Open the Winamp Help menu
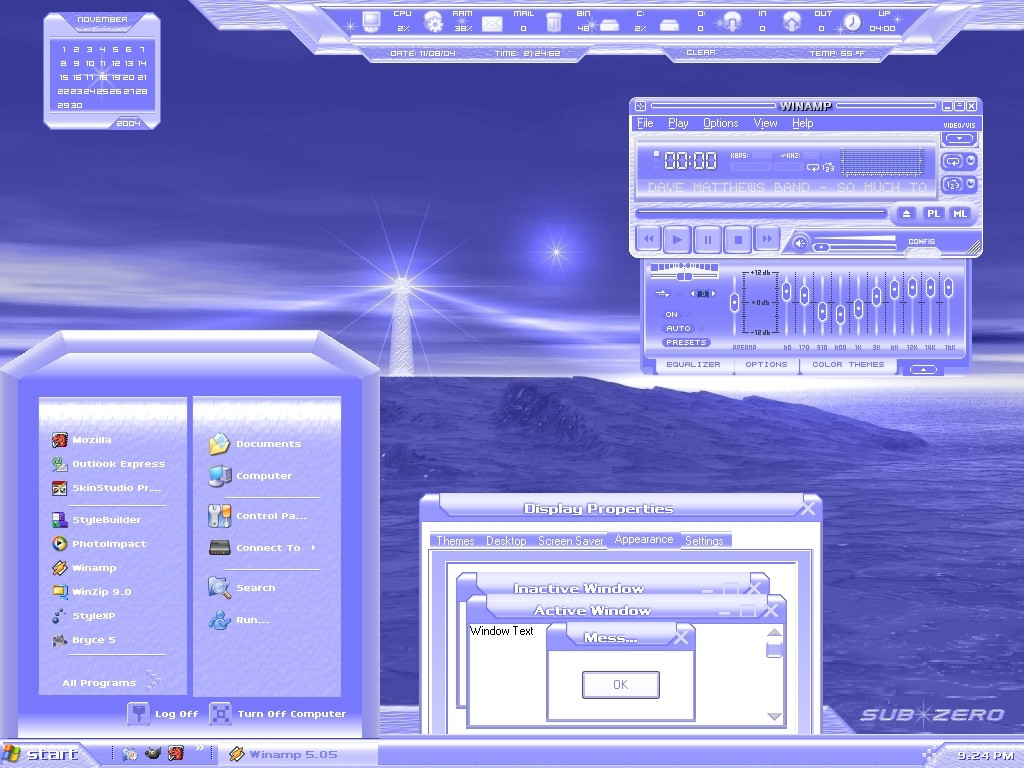Image resolution: width=1024 pixels, height=768 pixels. (803, 123)
